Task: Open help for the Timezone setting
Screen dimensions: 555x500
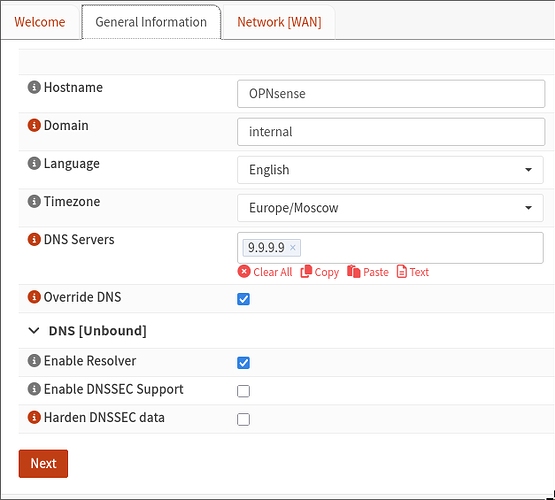Action: click(x=34, y=201)
